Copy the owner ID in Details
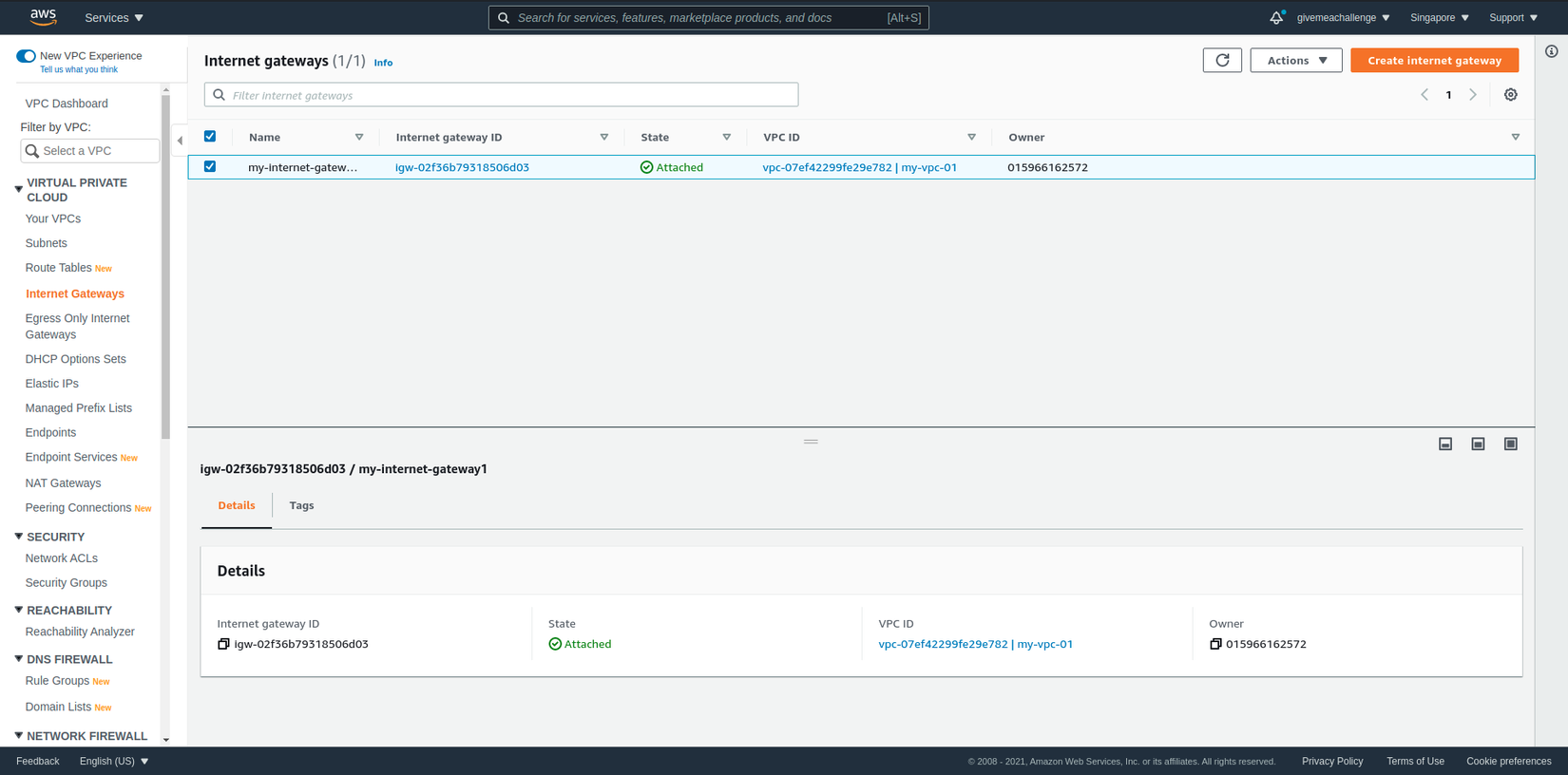This screenshot has width=1568, height=775. 1215,644
